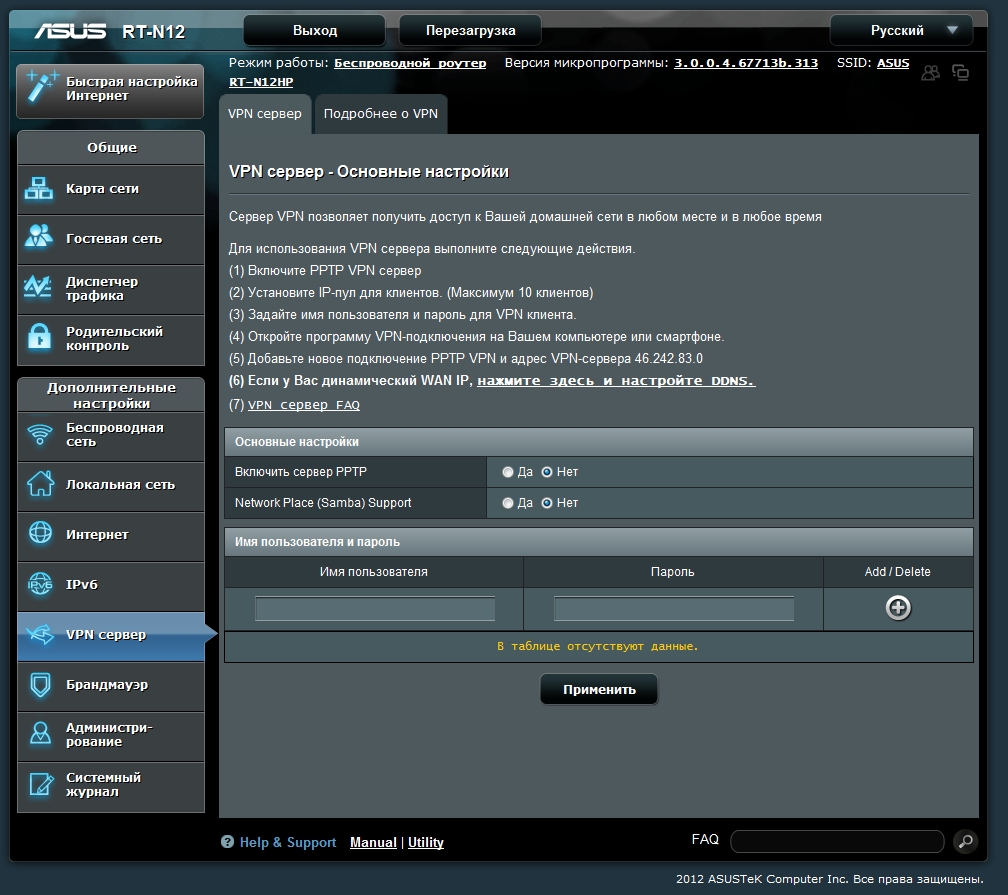
Task: Click the Пароль input field
Action: point(674,608)
